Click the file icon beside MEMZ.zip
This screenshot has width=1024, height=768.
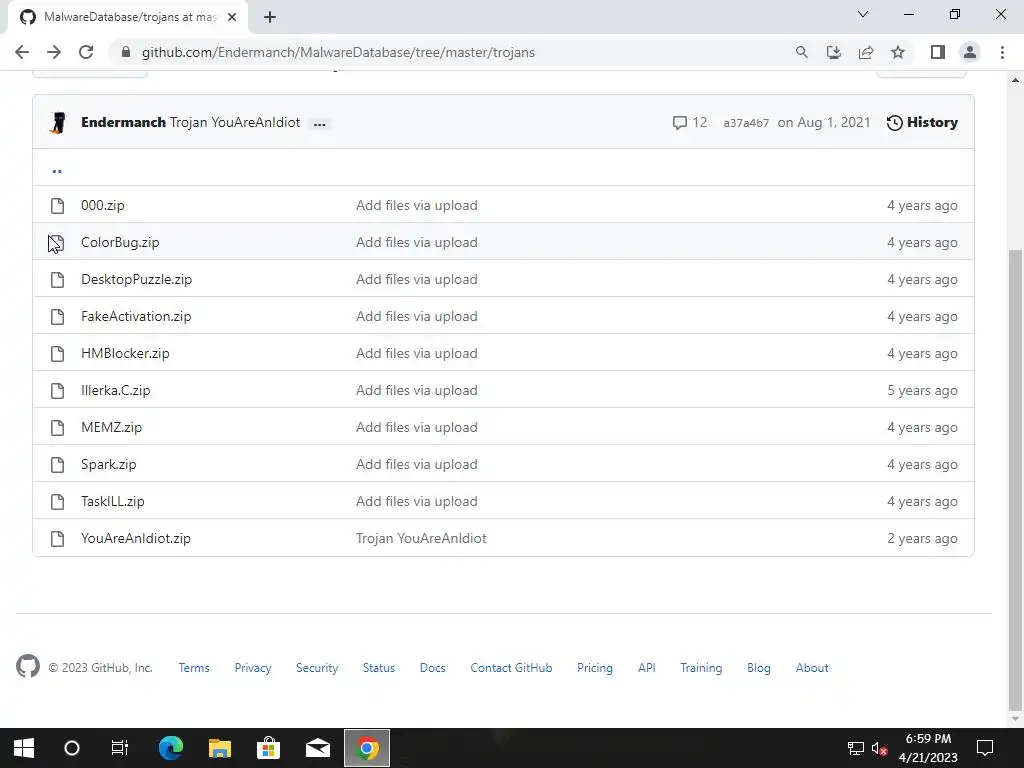tap(57, 428)
